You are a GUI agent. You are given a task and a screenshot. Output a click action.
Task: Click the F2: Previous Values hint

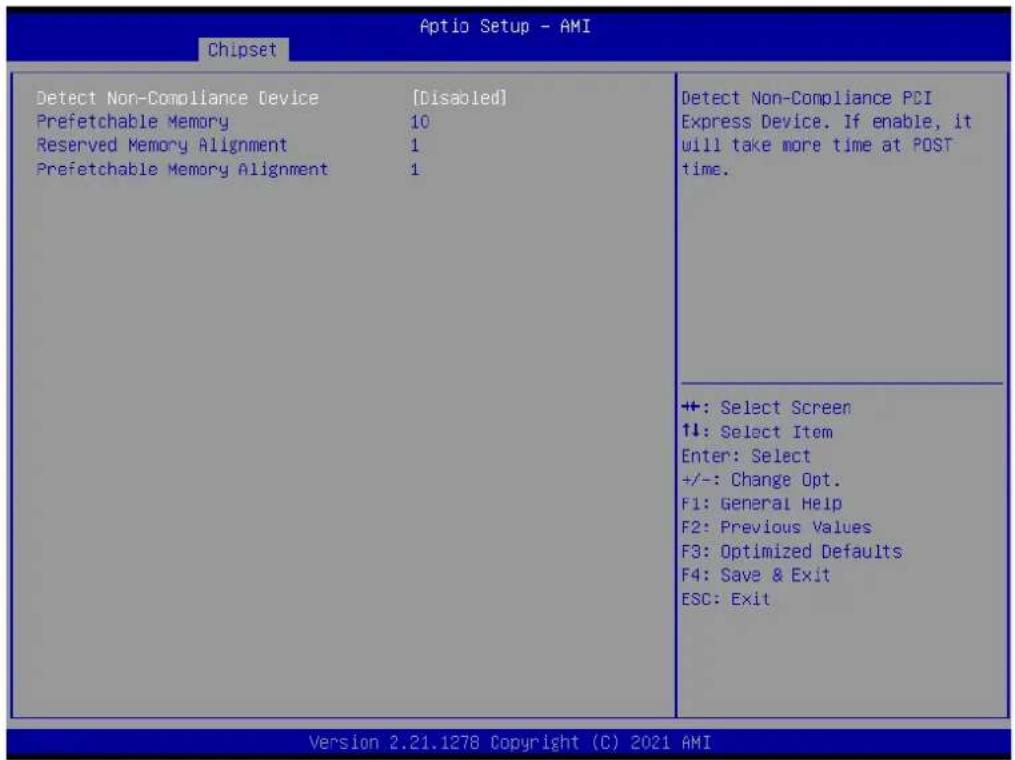pos(777,528)
